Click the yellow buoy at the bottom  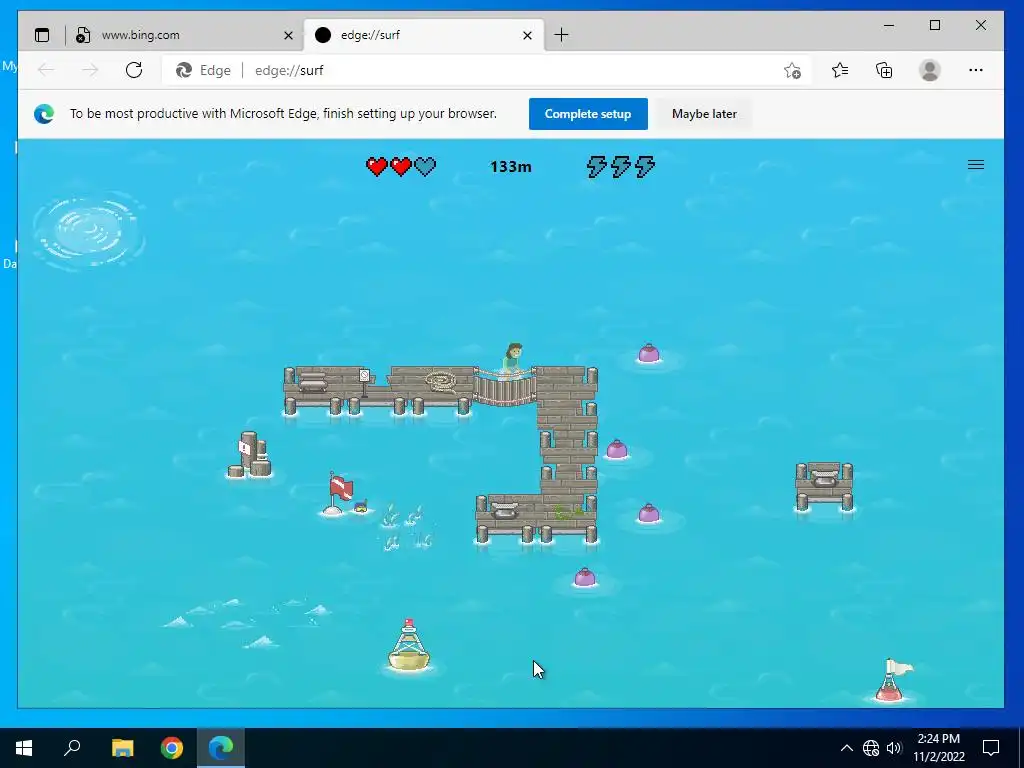point(409,645)
